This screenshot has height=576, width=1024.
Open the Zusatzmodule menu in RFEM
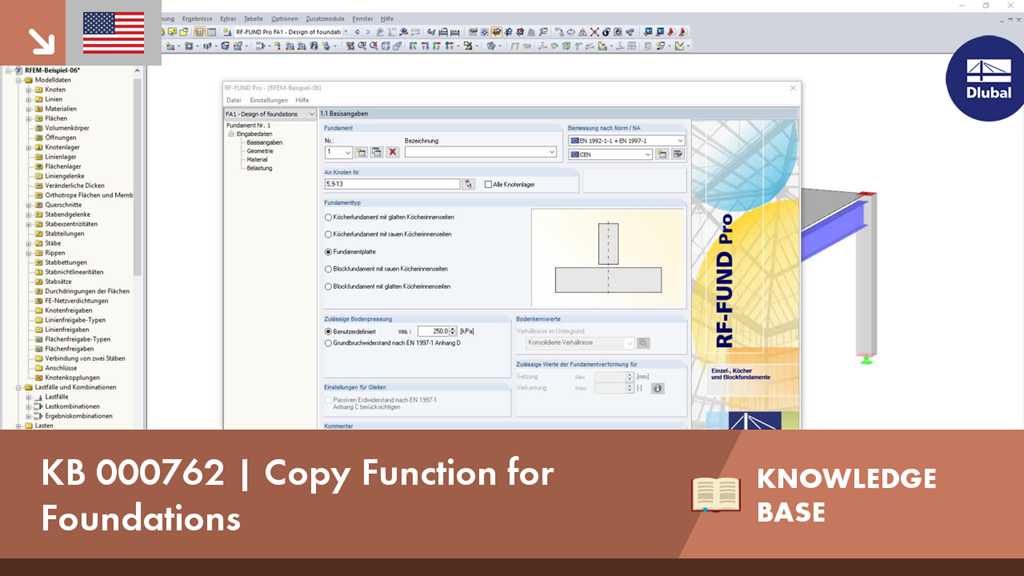coord(325,19)
